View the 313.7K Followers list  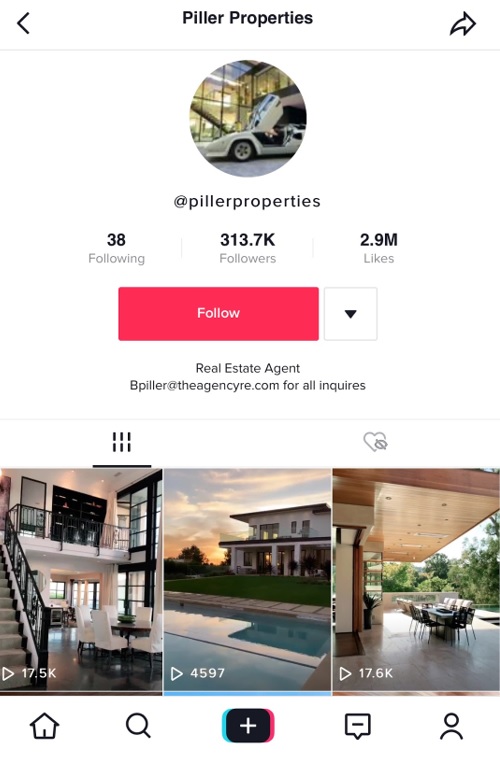pyautogui.click(x=248, y=248)
